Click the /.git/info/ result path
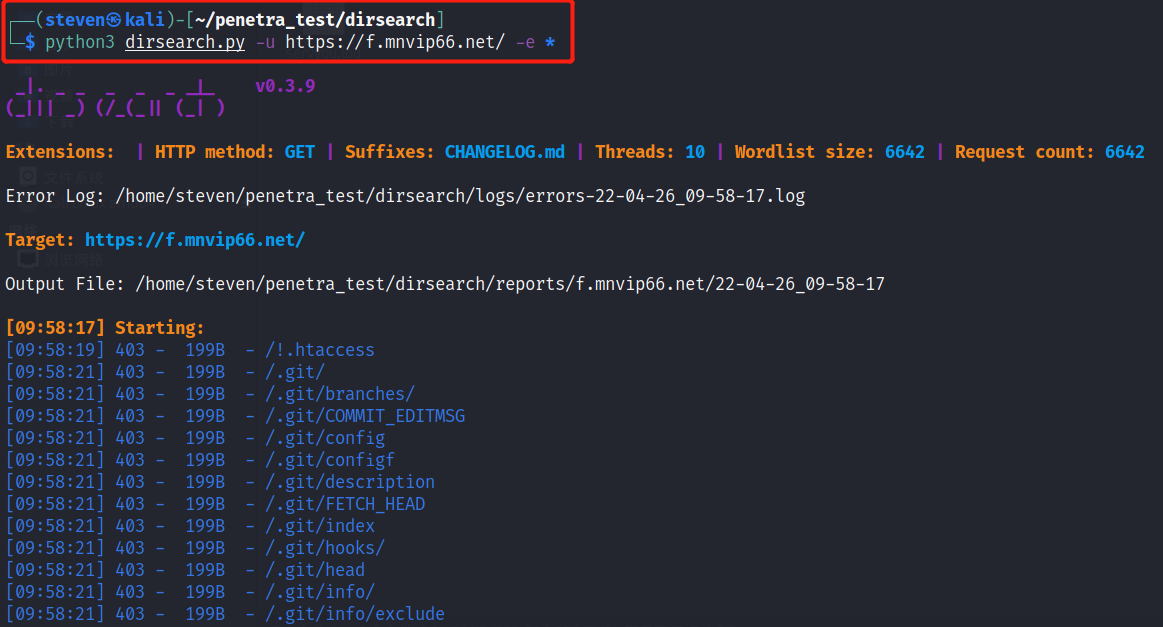Viewport: 1163px width, 627px height. [x=320, y=592]
